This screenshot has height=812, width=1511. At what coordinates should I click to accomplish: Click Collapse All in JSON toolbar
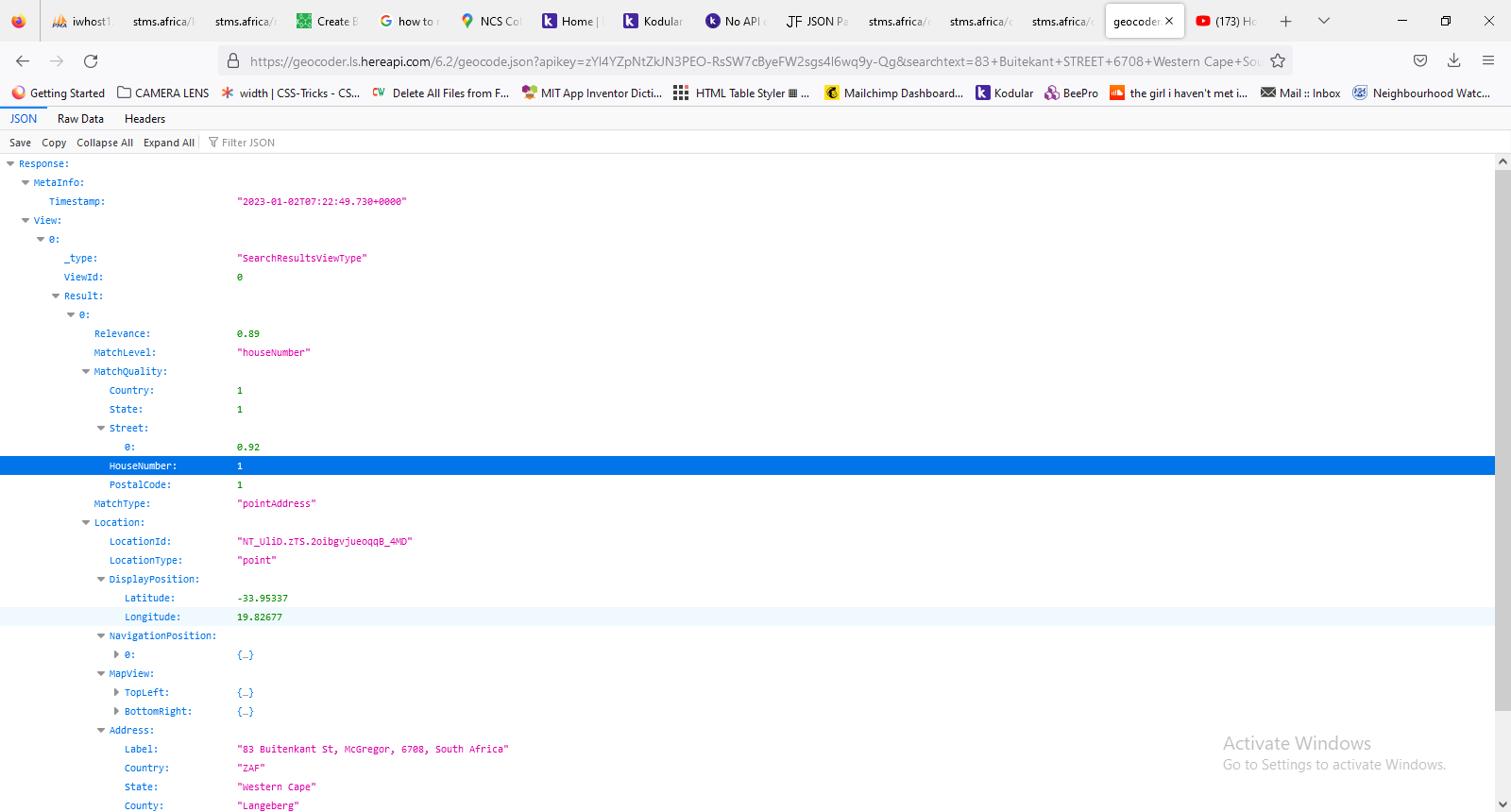click(x=105, y=143)
